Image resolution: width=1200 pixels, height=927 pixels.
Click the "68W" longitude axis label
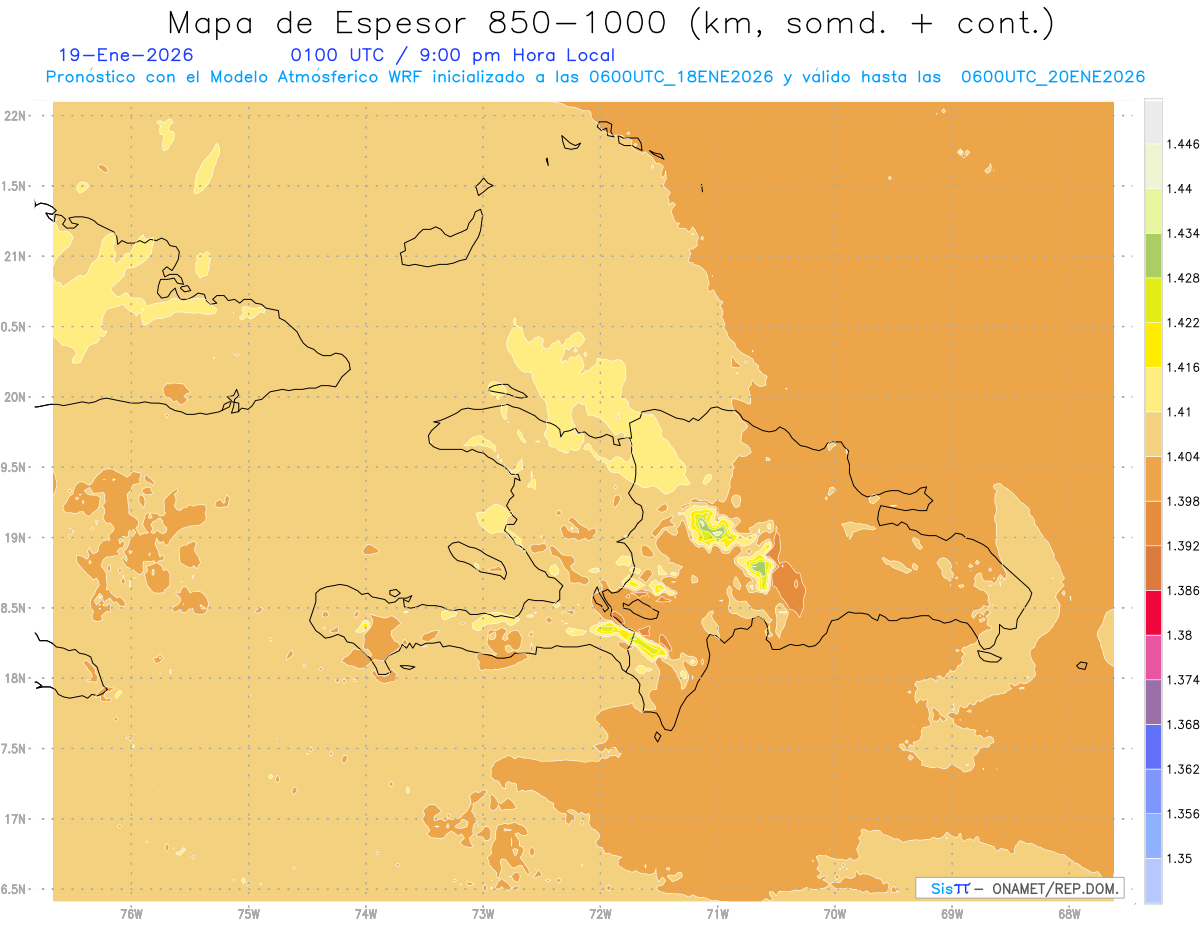pos(1069,913)
